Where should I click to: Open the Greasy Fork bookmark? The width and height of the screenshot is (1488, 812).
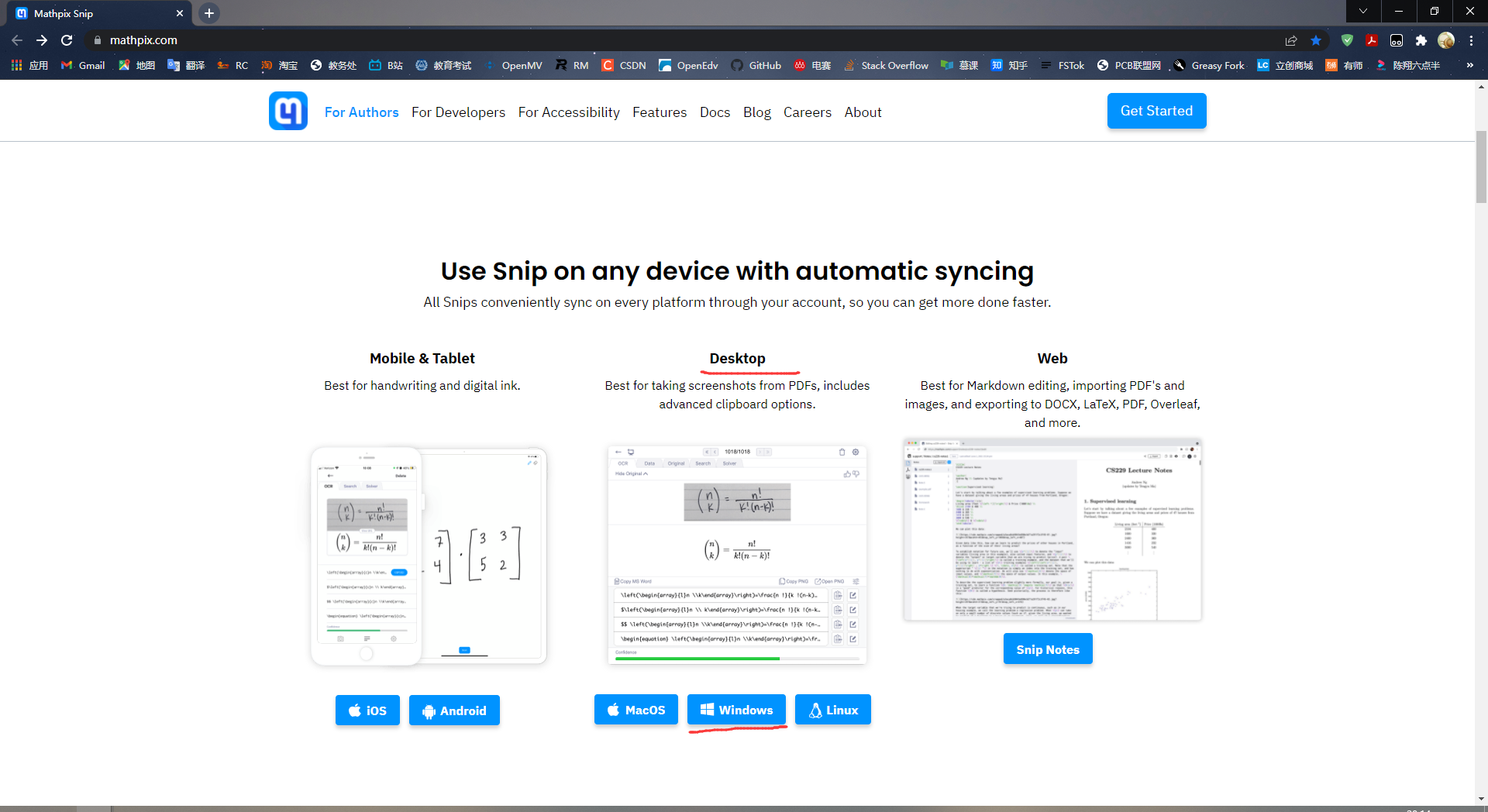[x=1209, y=65]
